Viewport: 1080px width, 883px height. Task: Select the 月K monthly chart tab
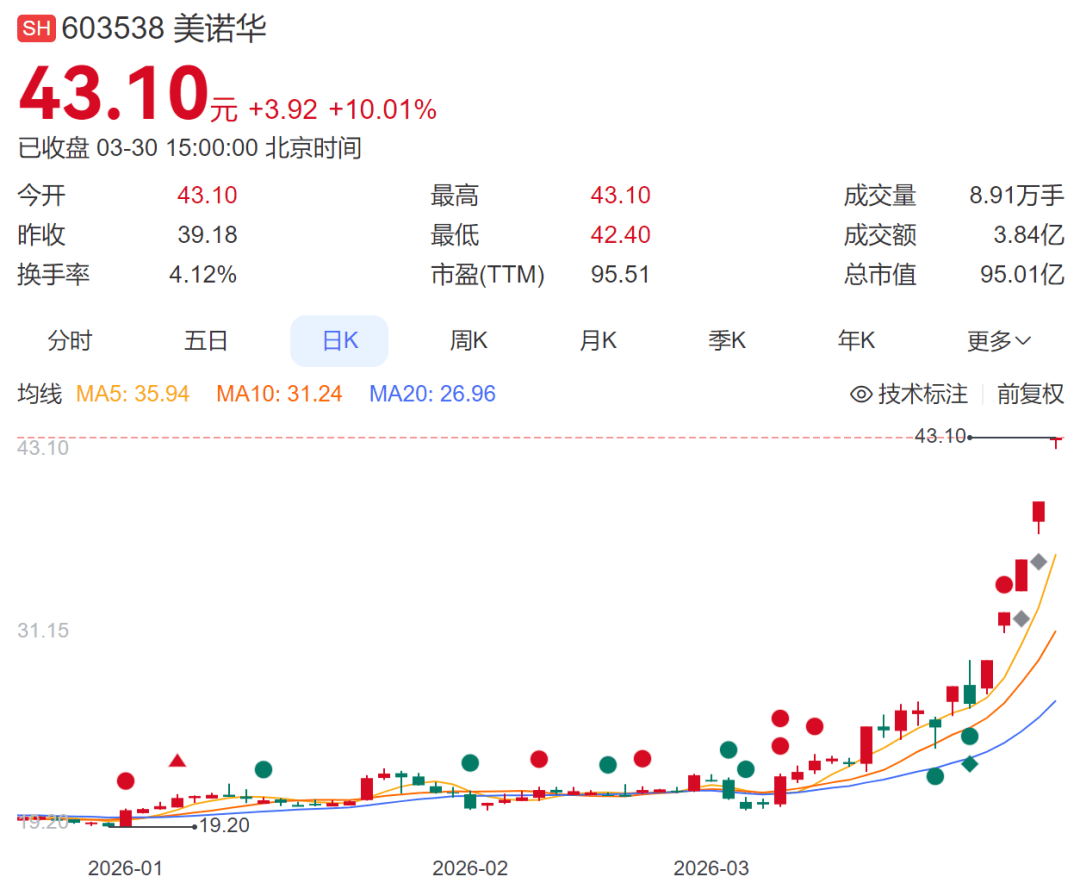[598, 341]
